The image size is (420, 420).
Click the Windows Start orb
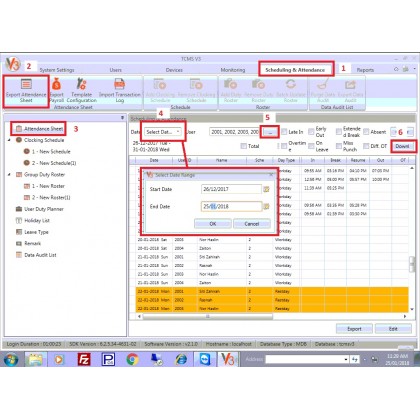(x=11, y=359)
